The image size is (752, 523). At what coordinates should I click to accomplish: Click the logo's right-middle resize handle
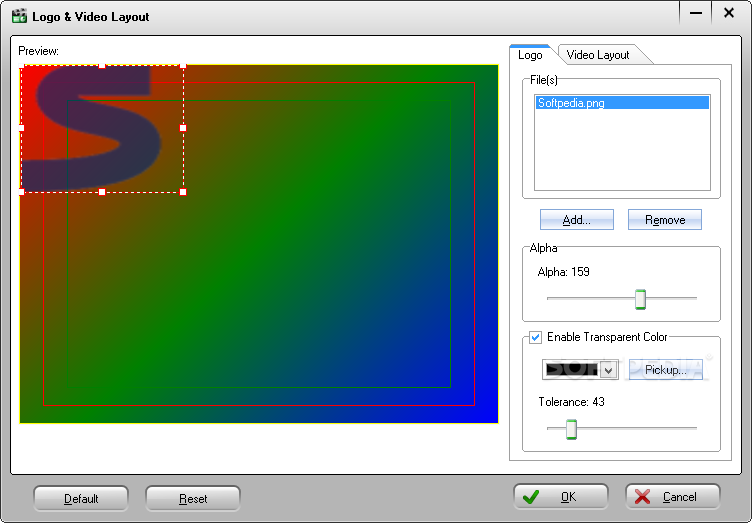(183, 128)
